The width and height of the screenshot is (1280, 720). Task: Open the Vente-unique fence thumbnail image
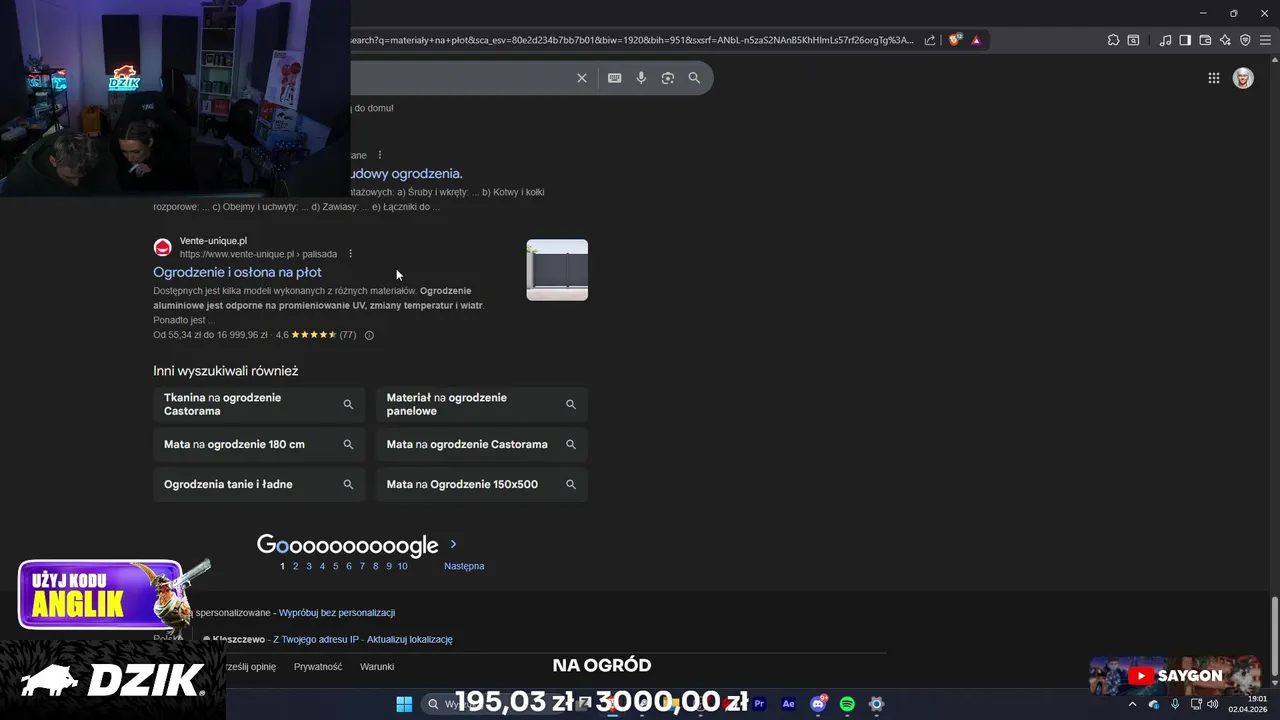(x=557, y=270)
